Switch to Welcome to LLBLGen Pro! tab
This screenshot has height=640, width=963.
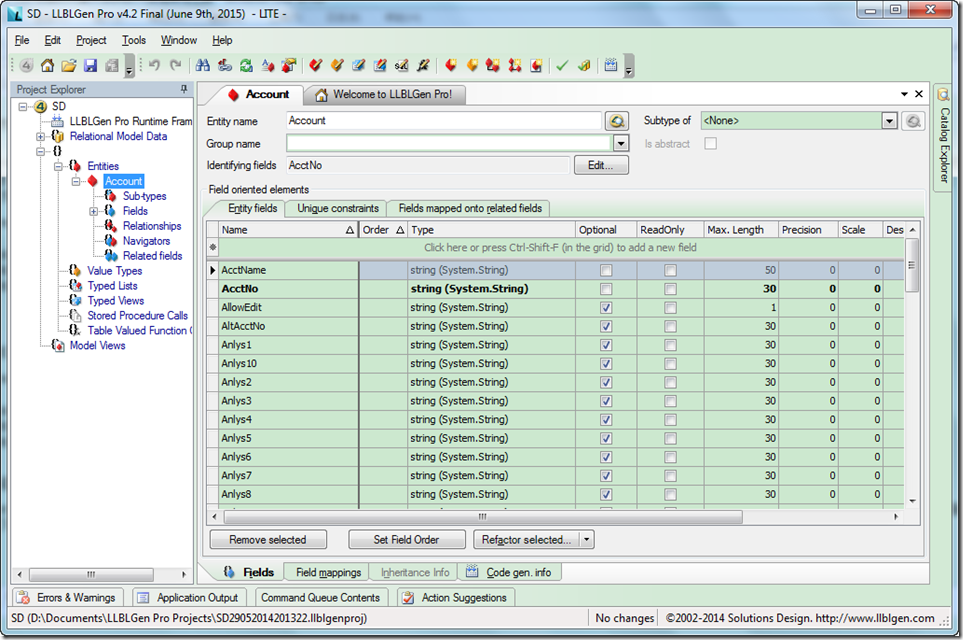384,95
